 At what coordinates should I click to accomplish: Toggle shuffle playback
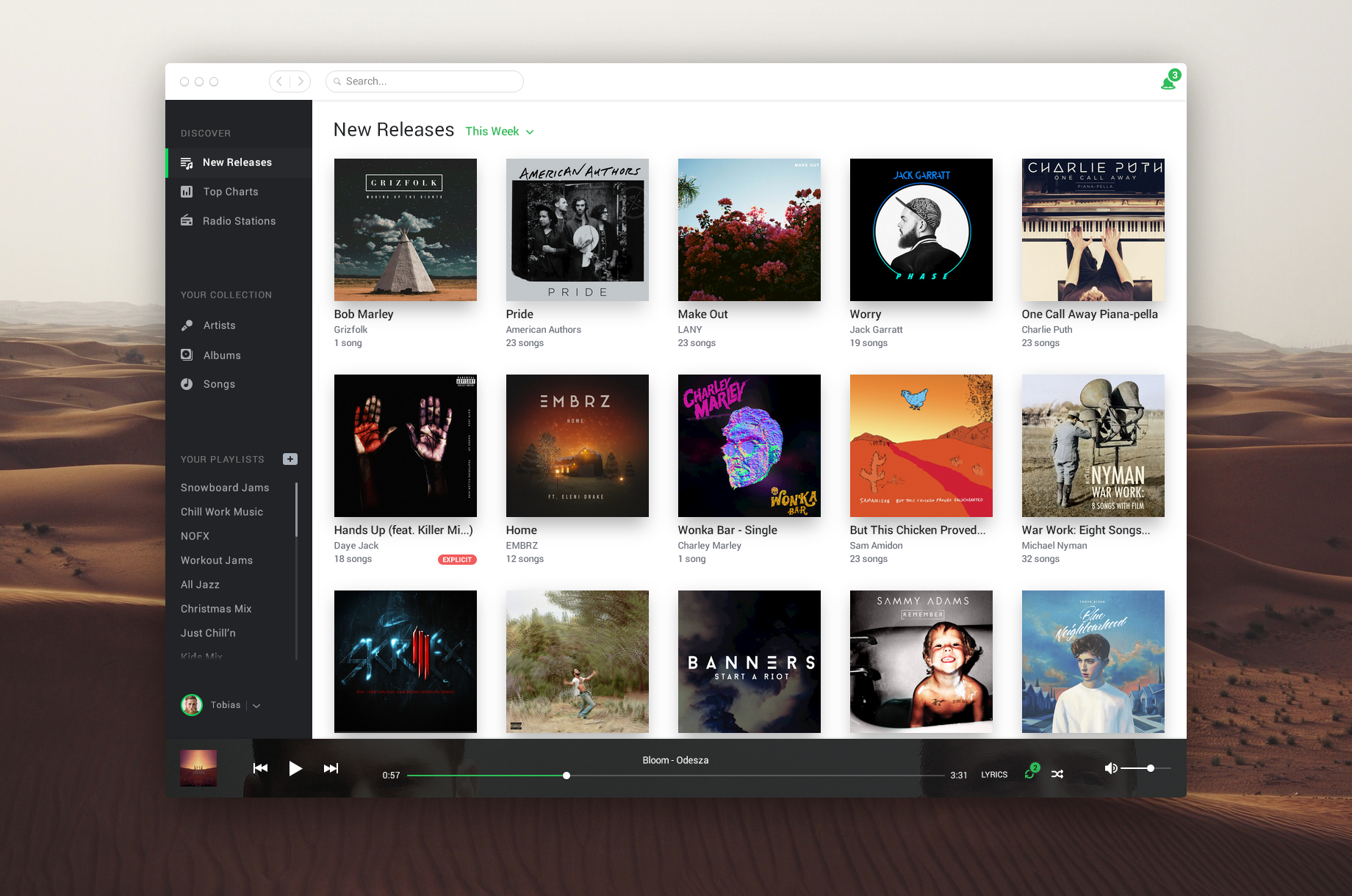coord(1057,774)
